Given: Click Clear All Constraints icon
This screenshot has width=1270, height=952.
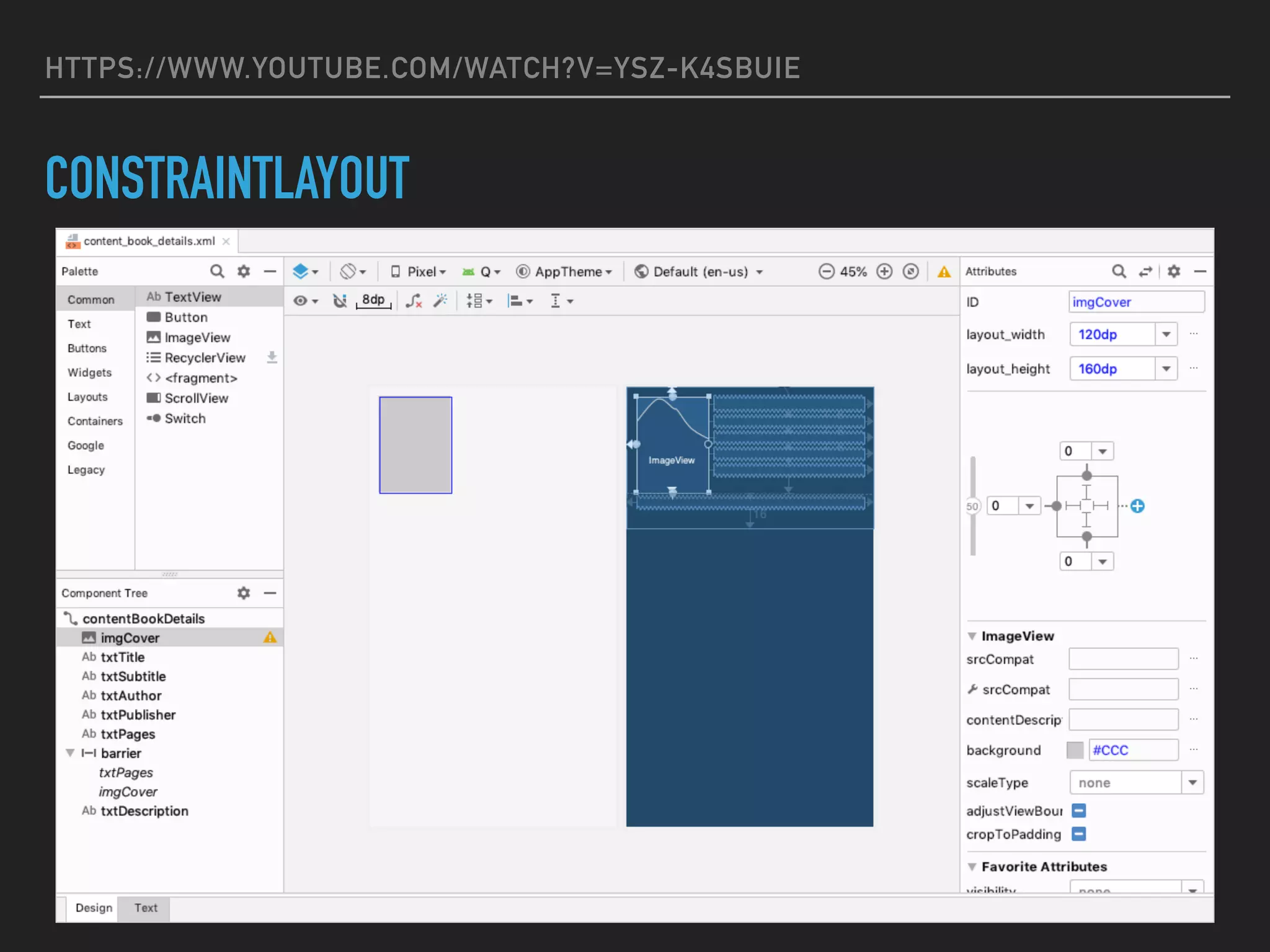Looking at the screenshot, I should point(414,301).
